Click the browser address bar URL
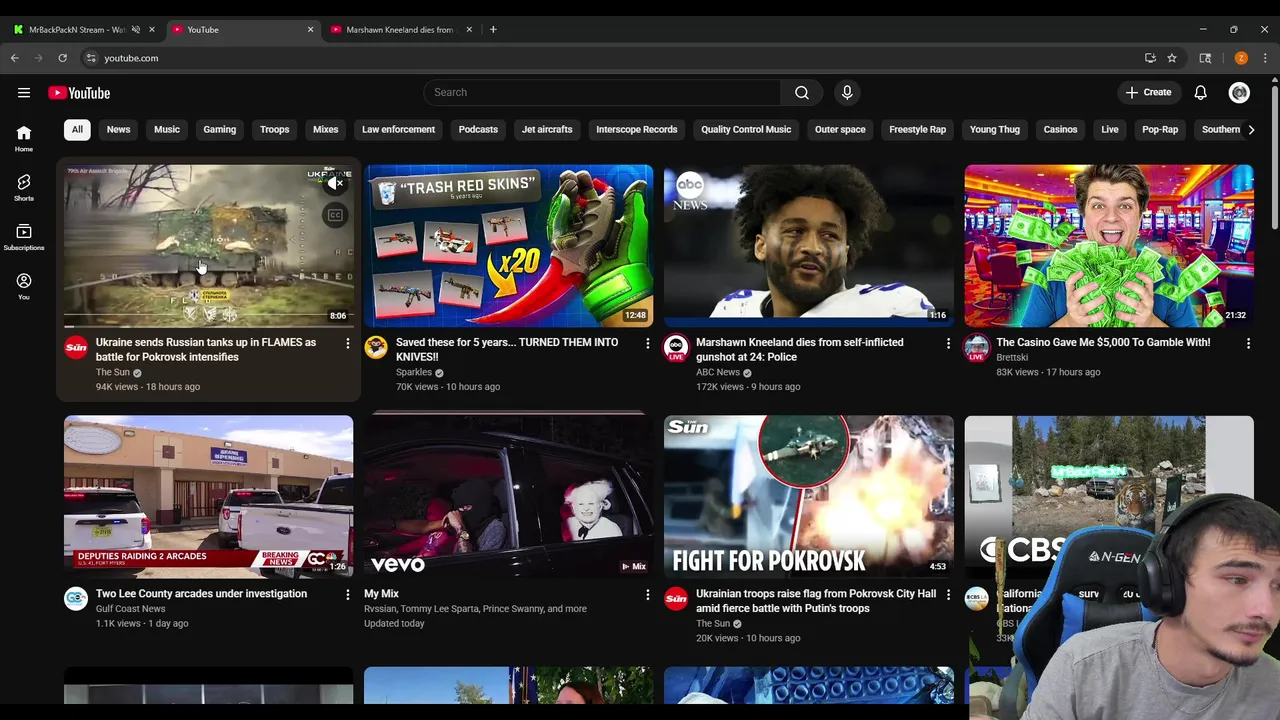 (x=131, y=58)
